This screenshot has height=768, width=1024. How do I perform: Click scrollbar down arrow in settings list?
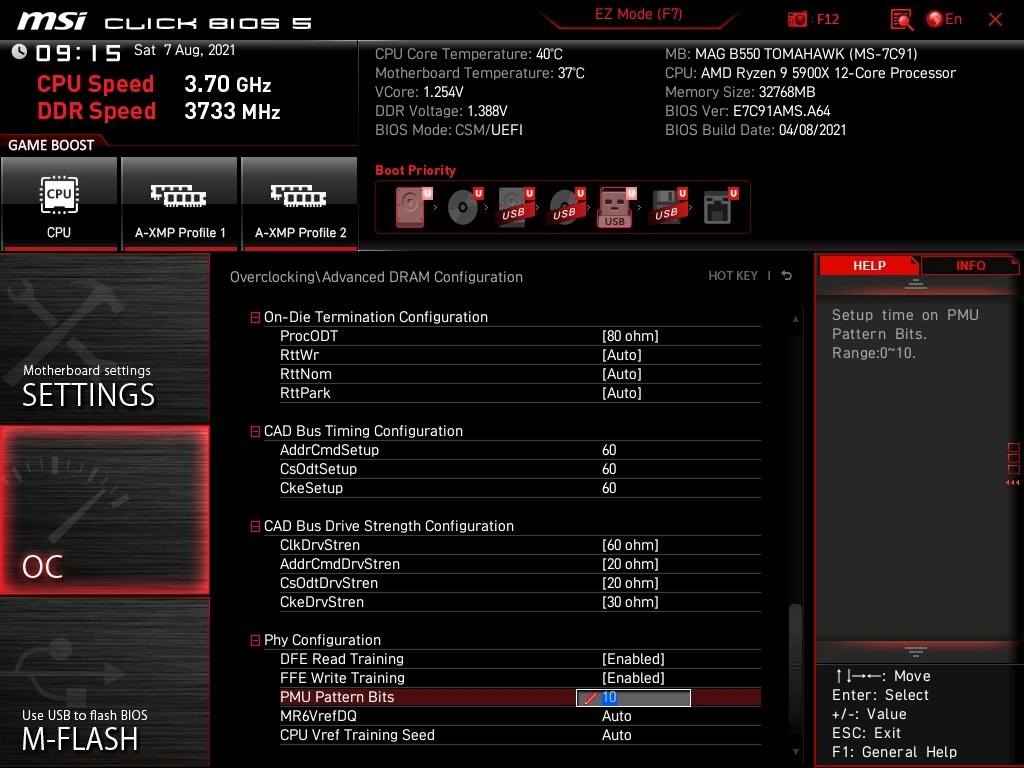click(x=795, y=752)
